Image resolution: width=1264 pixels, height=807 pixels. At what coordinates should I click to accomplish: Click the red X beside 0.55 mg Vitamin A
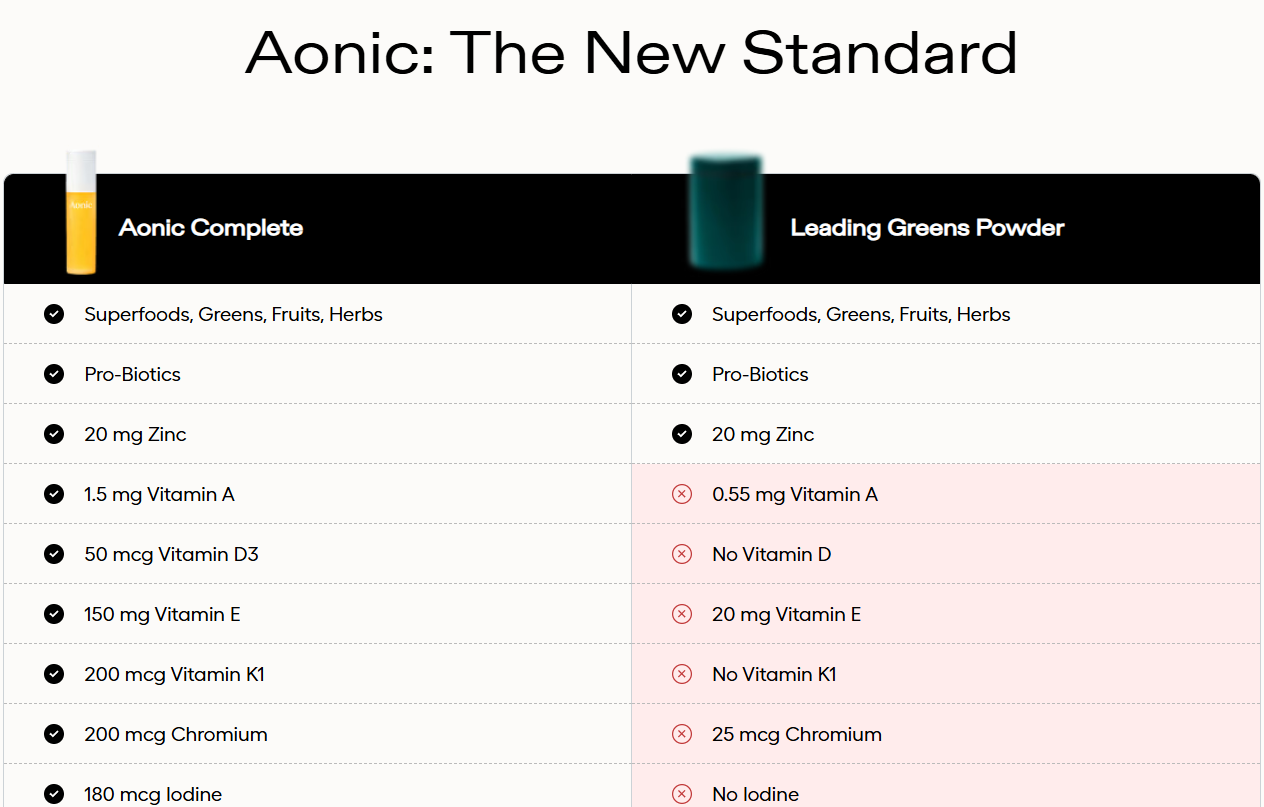(x=682, y=494)
